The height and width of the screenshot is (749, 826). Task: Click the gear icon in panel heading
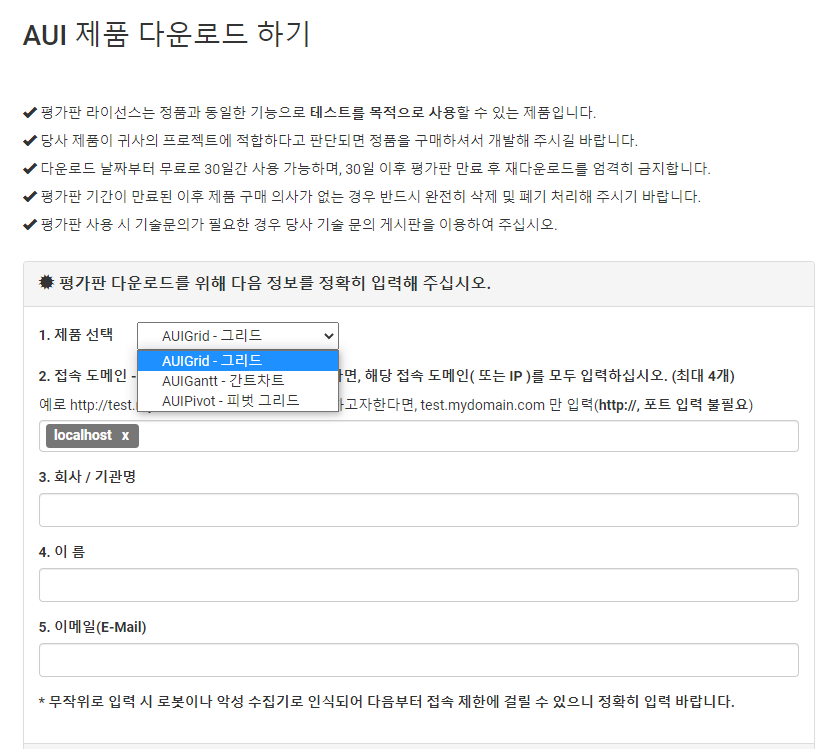(x=46, y=282)
